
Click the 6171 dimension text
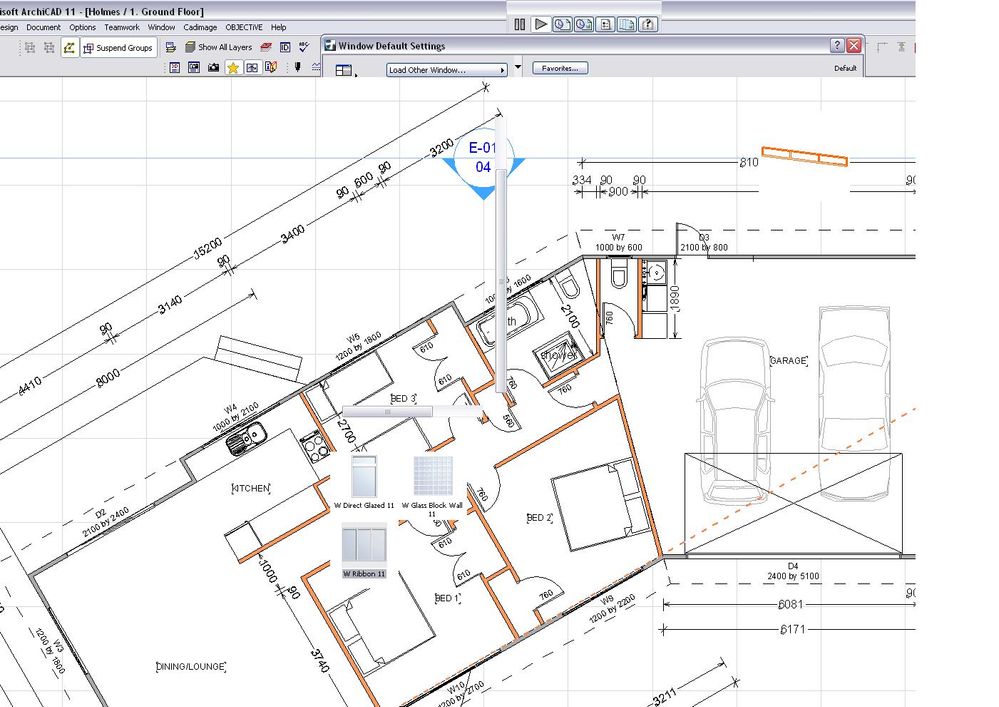[x=793, y=629]
